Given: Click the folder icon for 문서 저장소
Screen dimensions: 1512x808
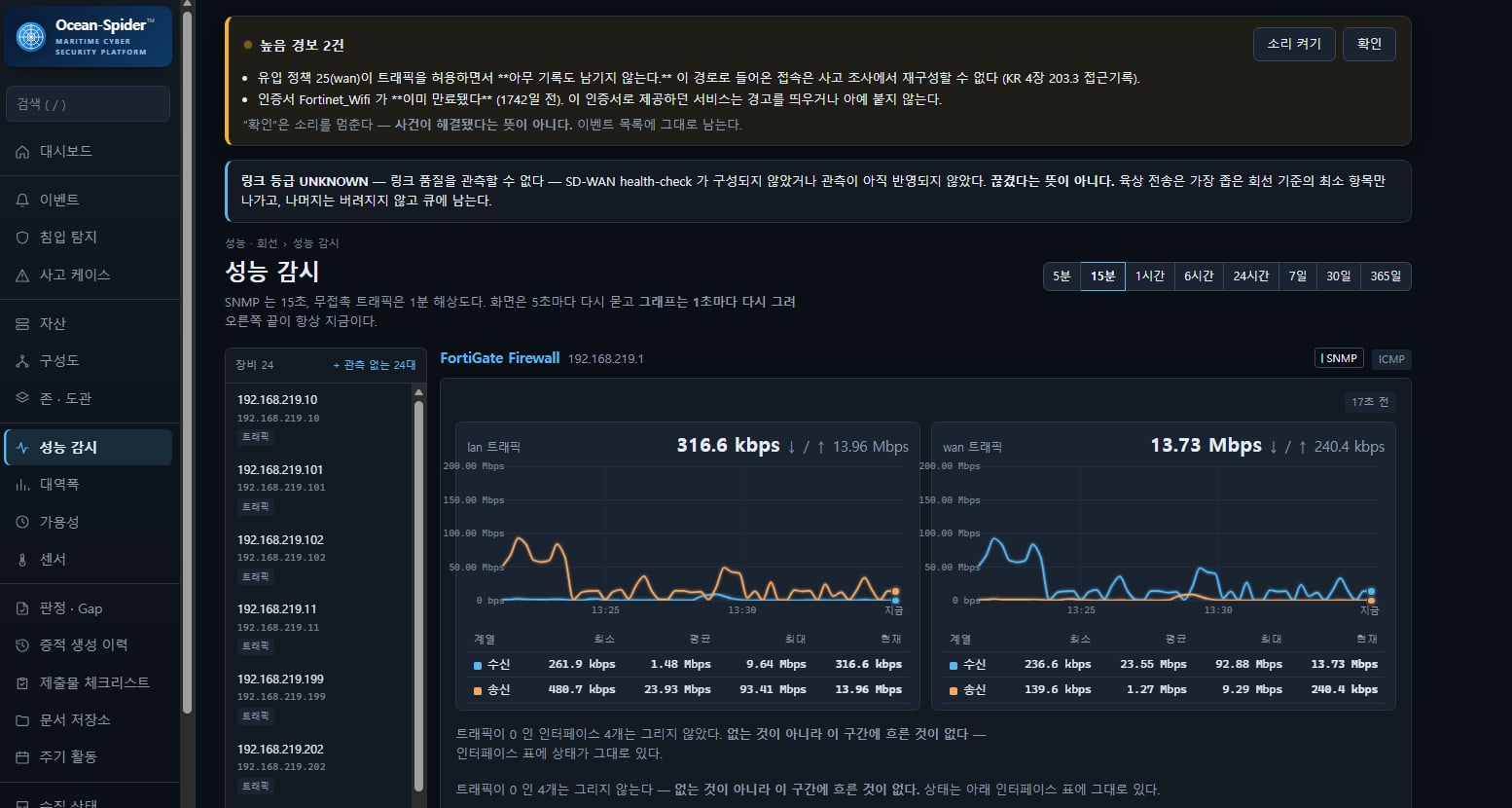Looking at the screenshot, I should click(x=22, y=720).
